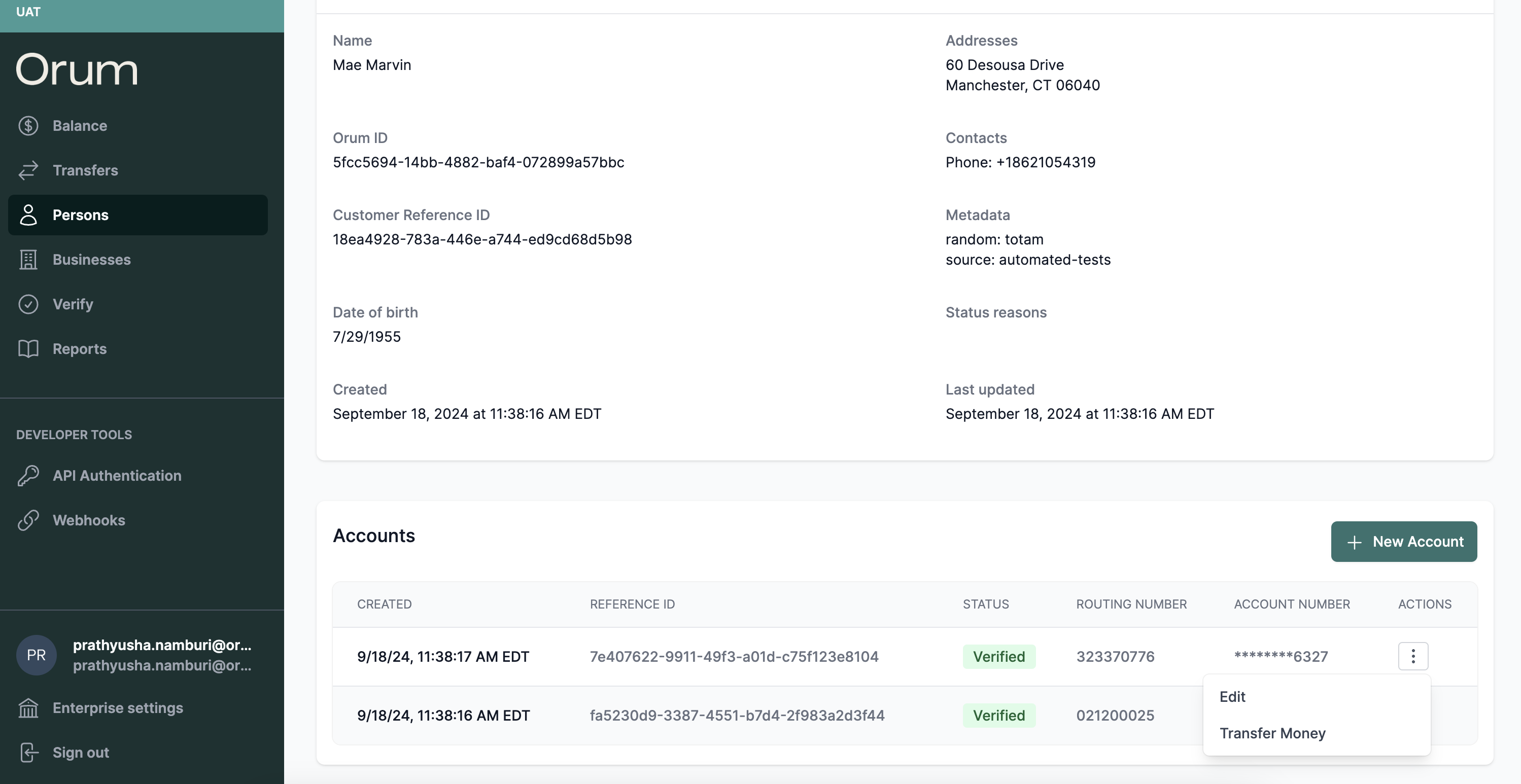Click the Enterprise settings bank icon
The width and height of the screenshot is (1521, 784).
(x=28, y=708)
